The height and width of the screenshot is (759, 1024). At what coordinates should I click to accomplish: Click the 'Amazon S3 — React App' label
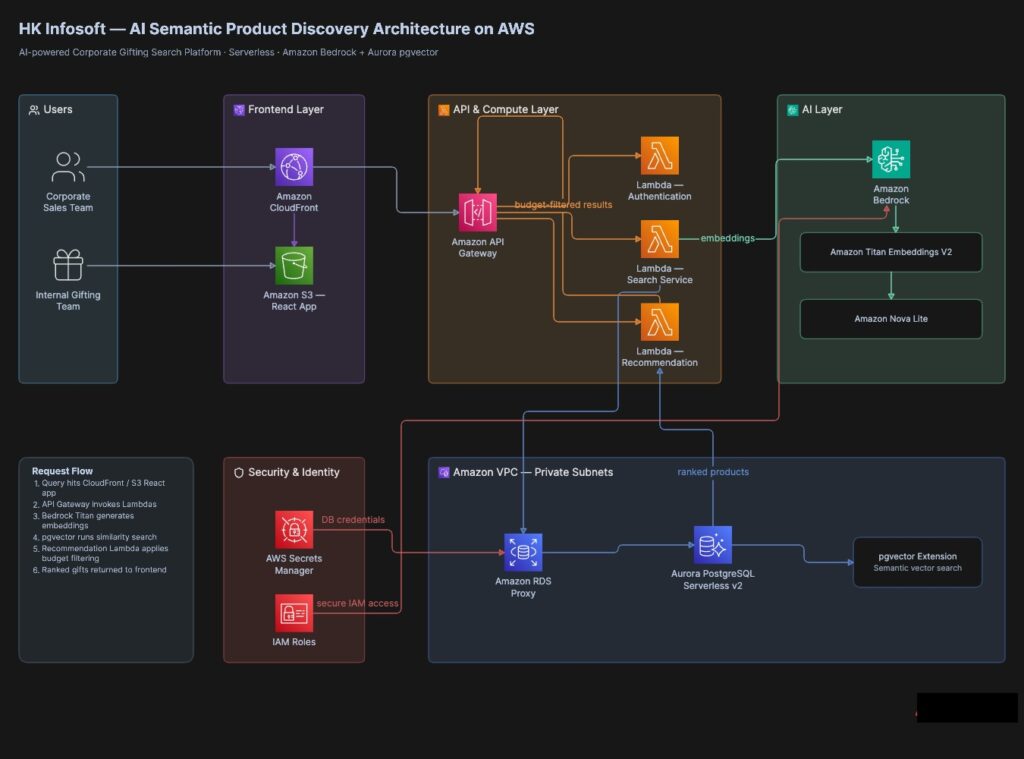[294, 300]
